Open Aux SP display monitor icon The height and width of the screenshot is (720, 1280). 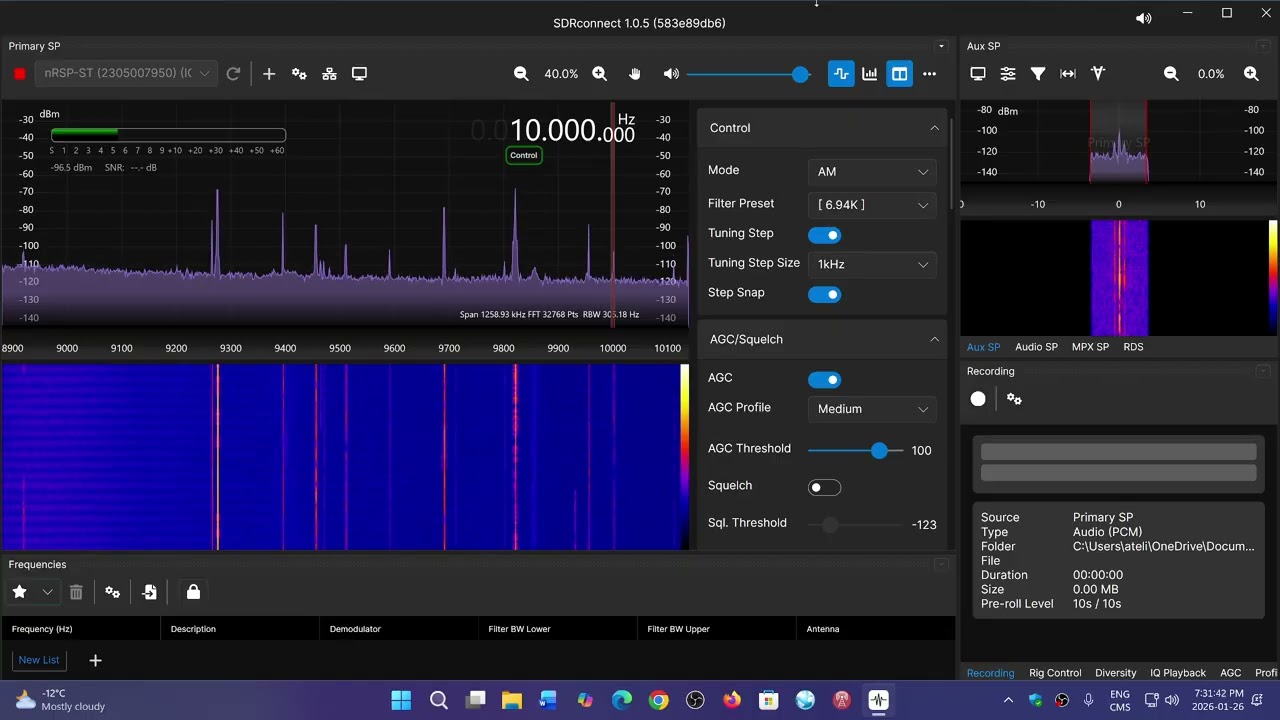click(x=978, y=74)
